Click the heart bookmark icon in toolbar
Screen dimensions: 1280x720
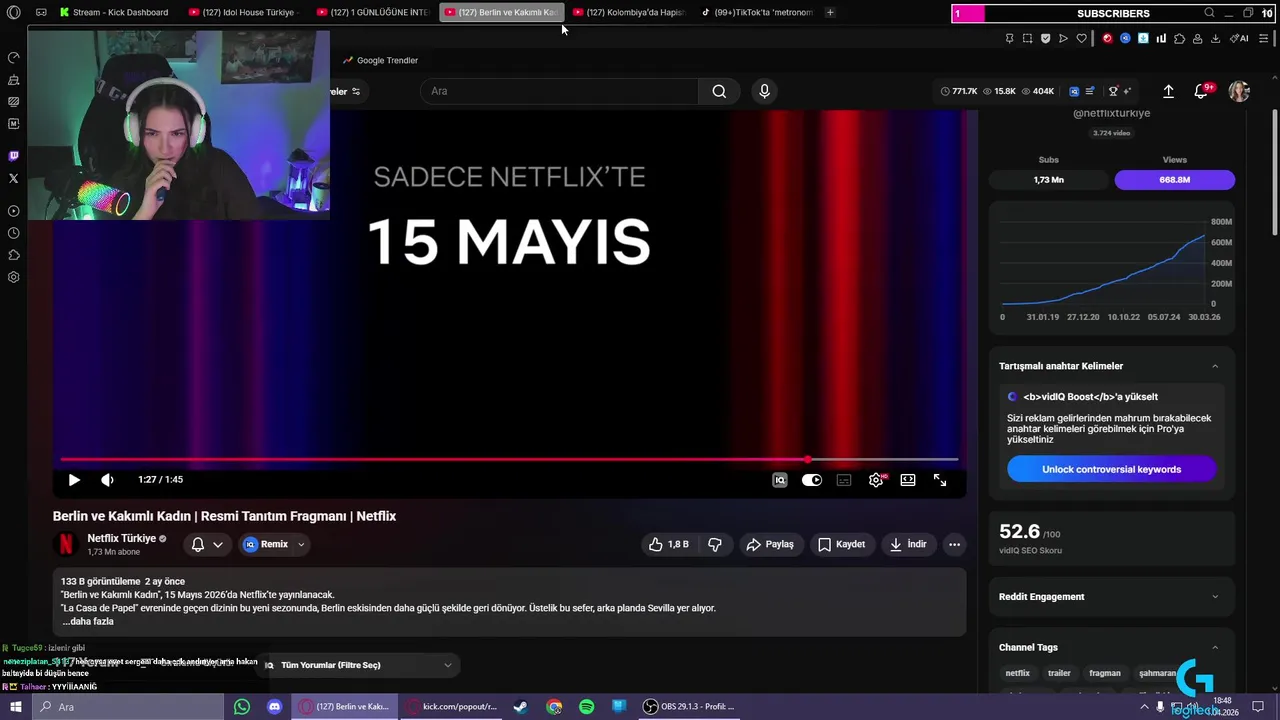pos(1081,38)
